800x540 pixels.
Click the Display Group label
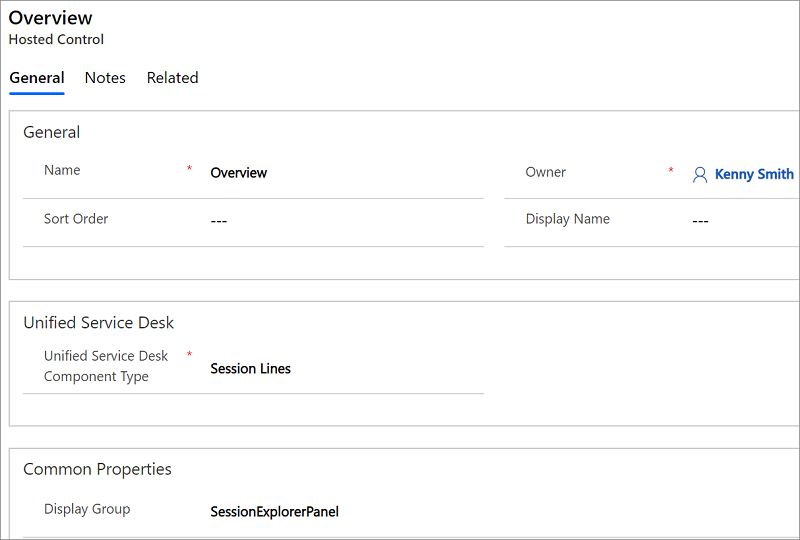pos(87,509)
